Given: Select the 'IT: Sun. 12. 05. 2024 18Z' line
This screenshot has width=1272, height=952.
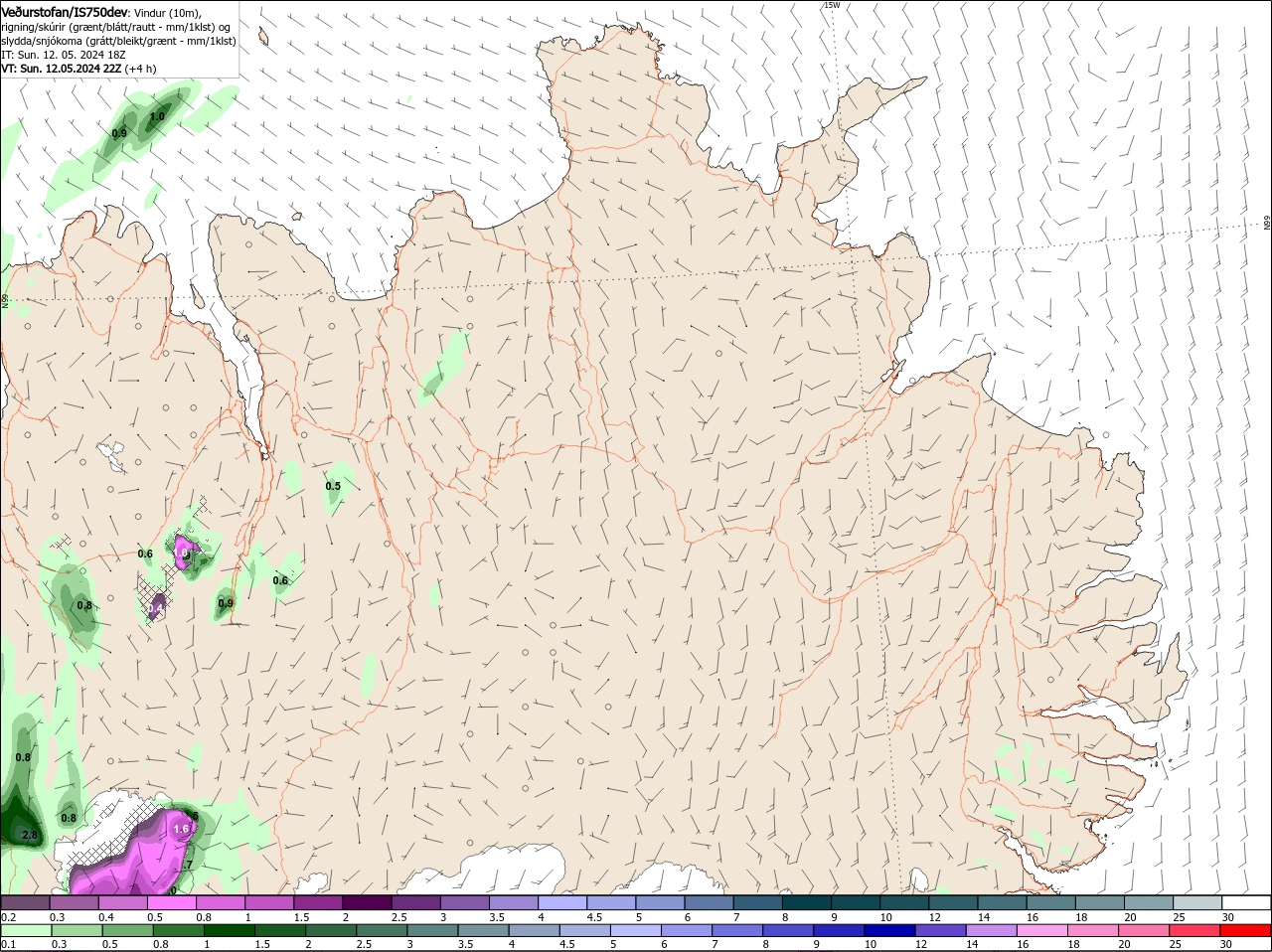Looking at the screenshot, I should [63, 55].
